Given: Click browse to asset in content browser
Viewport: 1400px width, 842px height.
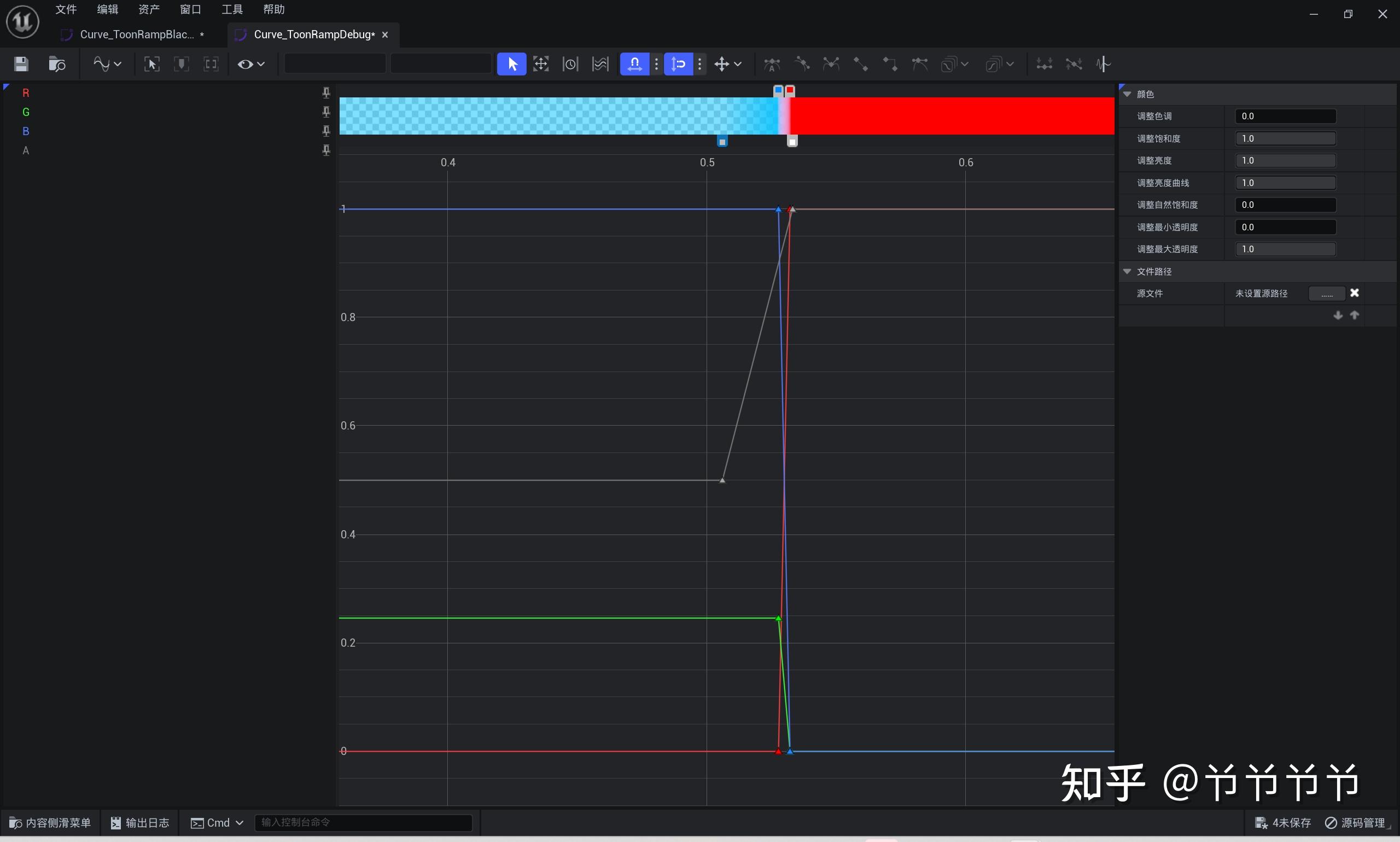Looking at the screenshot, I should (57, 63).
